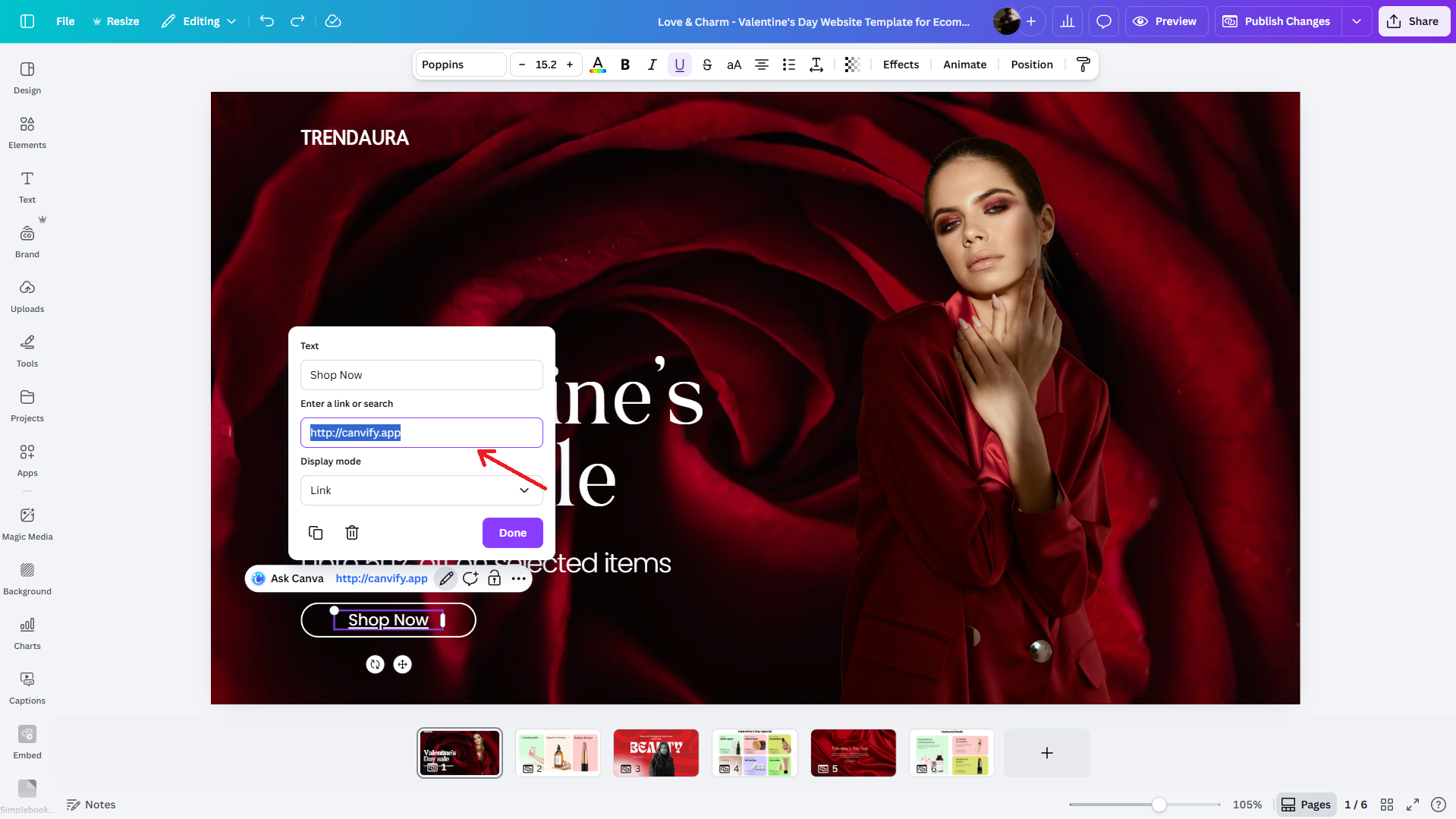Open the Elements panel in sidebar
1456x819 pixels.
(27, 132)
